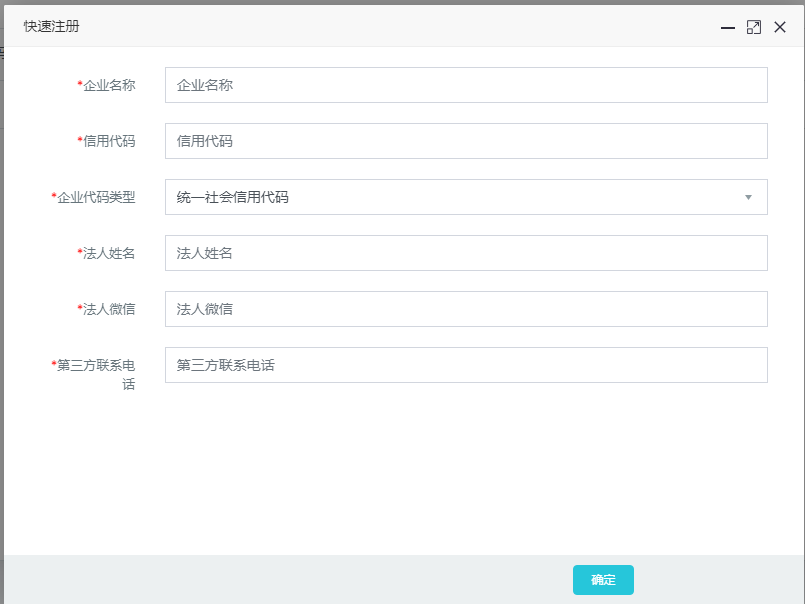Focus the 法人姓名 input field
This screenshot has width=805, height=604.
(466, 253)
